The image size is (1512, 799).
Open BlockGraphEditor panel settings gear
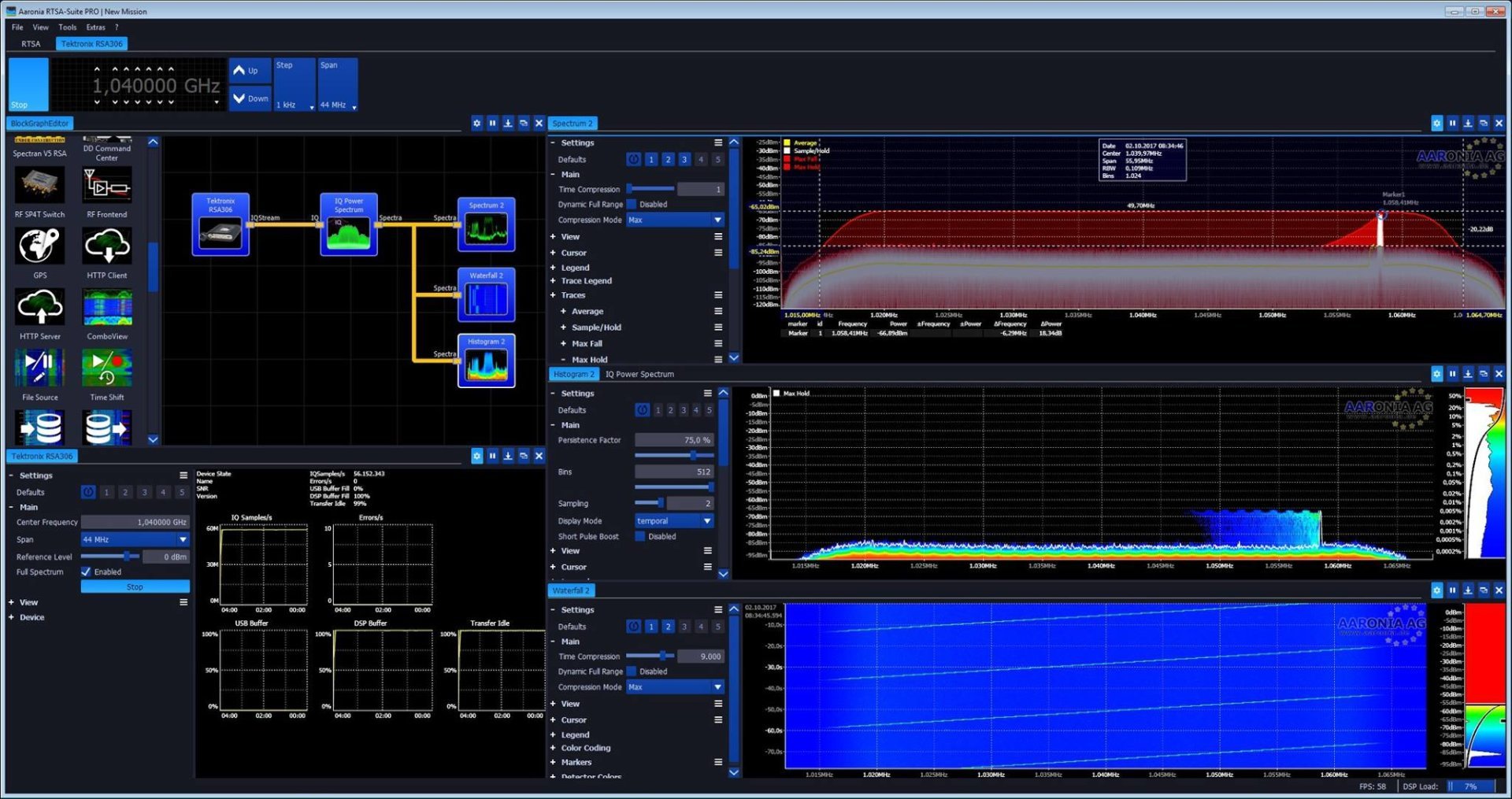click(476, 123)
